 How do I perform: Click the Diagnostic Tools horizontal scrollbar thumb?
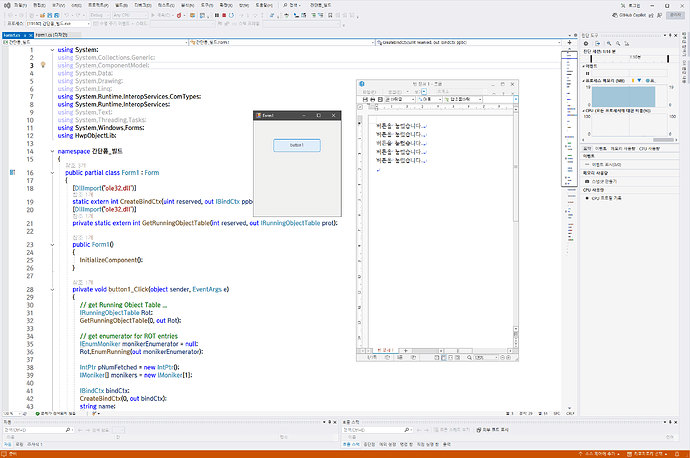click(x=663, y=140)
